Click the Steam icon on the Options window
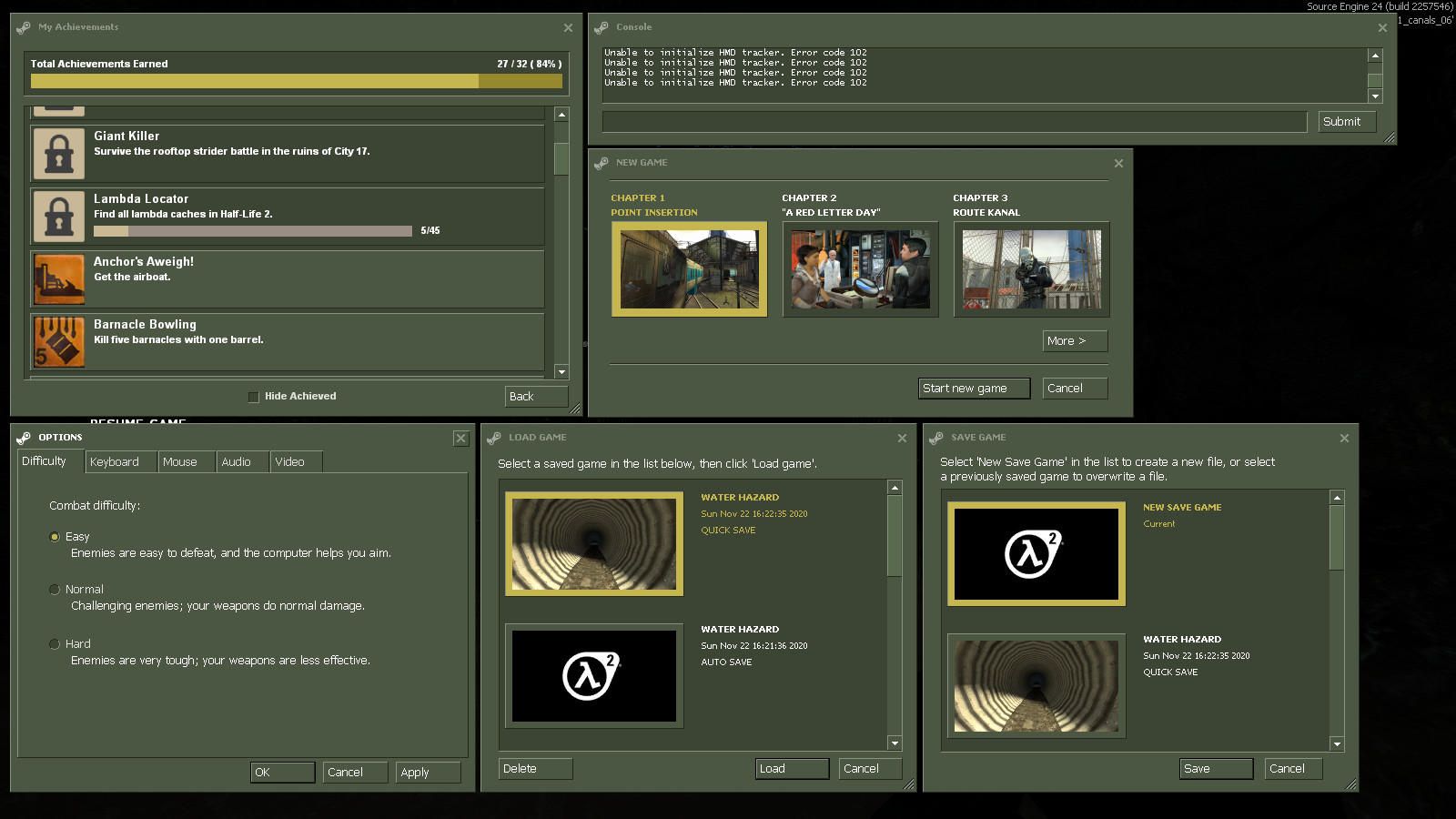The height and width of the screenshot is (819, 1456). (x=26, y=438)
